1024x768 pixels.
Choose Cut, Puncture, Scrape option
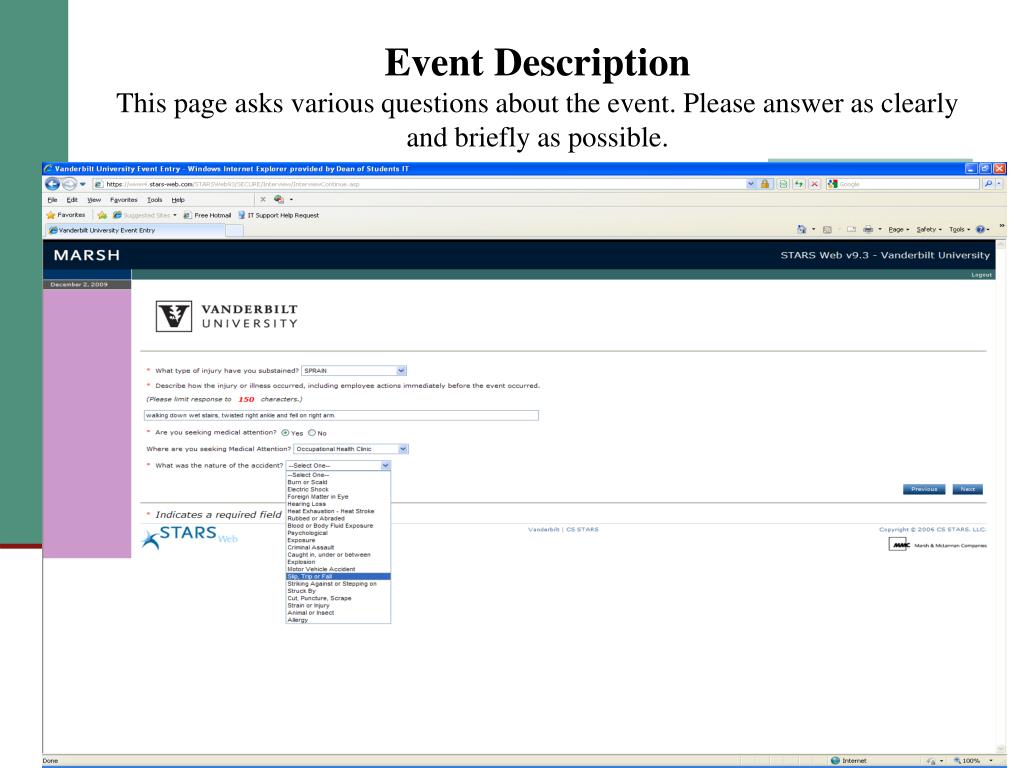click(x=338, y=598)
